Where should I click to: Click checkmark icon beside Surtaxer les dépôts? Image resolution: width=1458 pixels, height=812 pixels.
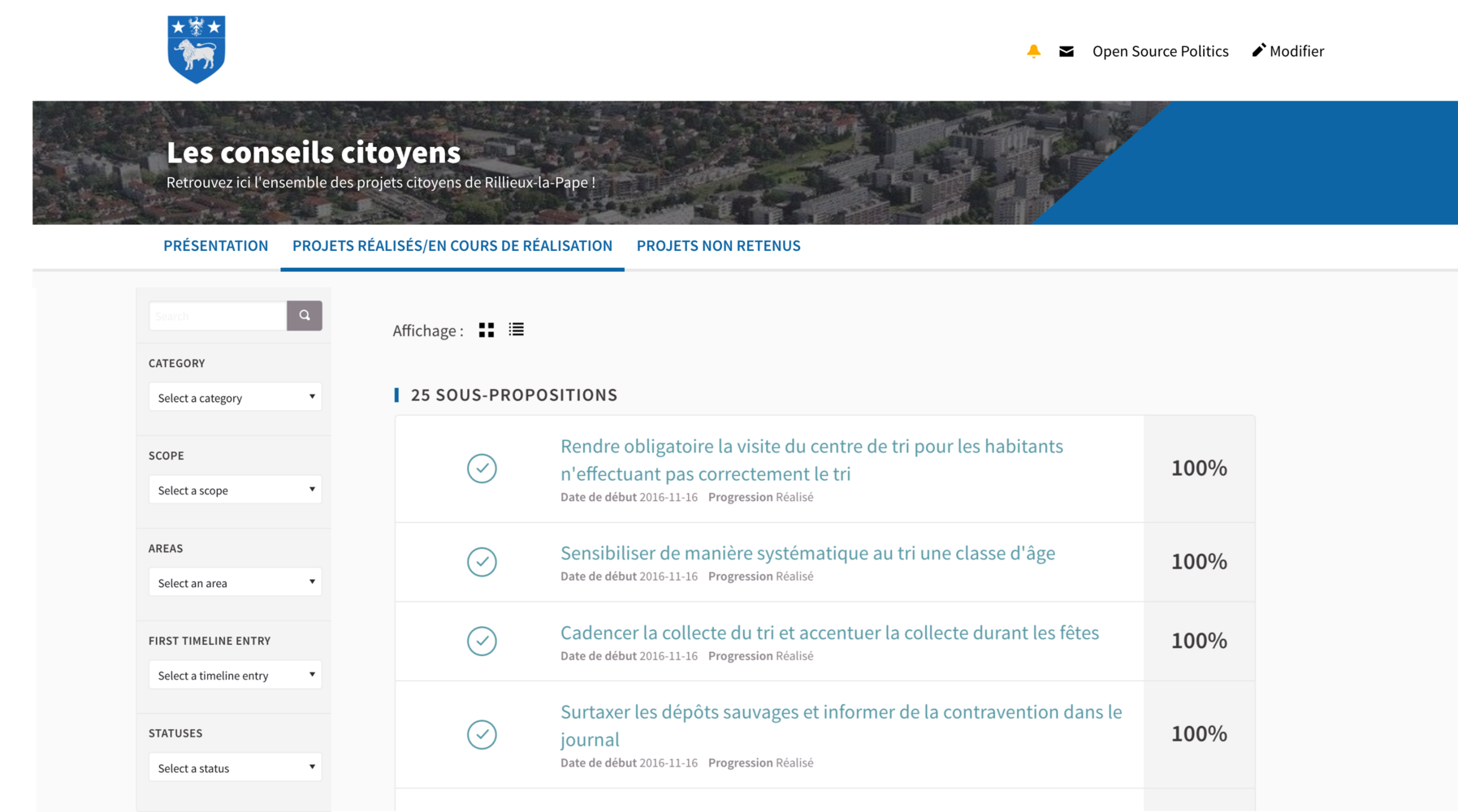coord(482,735)
